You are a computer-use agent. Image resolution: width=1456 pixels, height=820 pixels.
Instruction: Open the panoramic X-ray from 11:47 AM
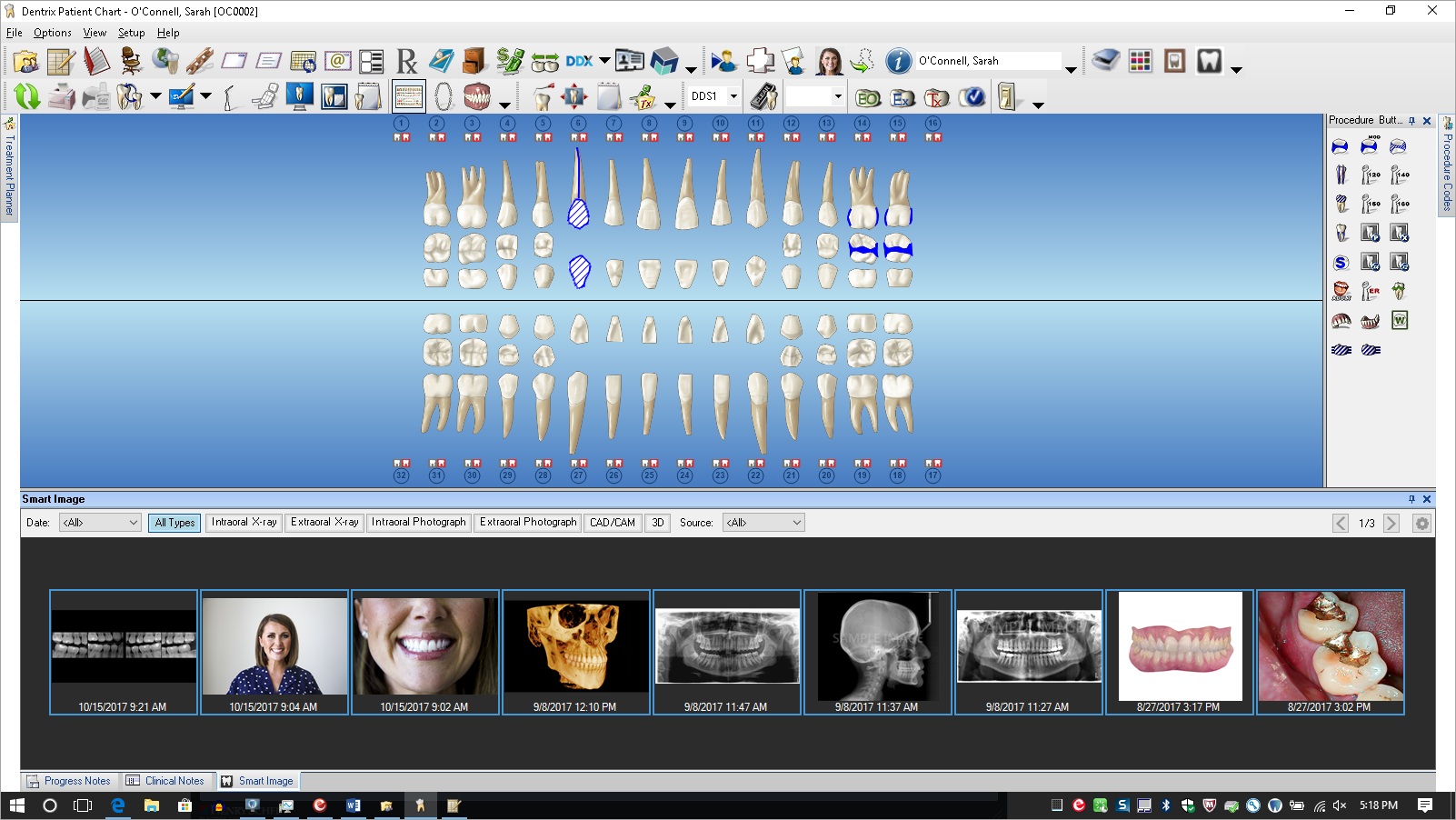coord(727,647)
